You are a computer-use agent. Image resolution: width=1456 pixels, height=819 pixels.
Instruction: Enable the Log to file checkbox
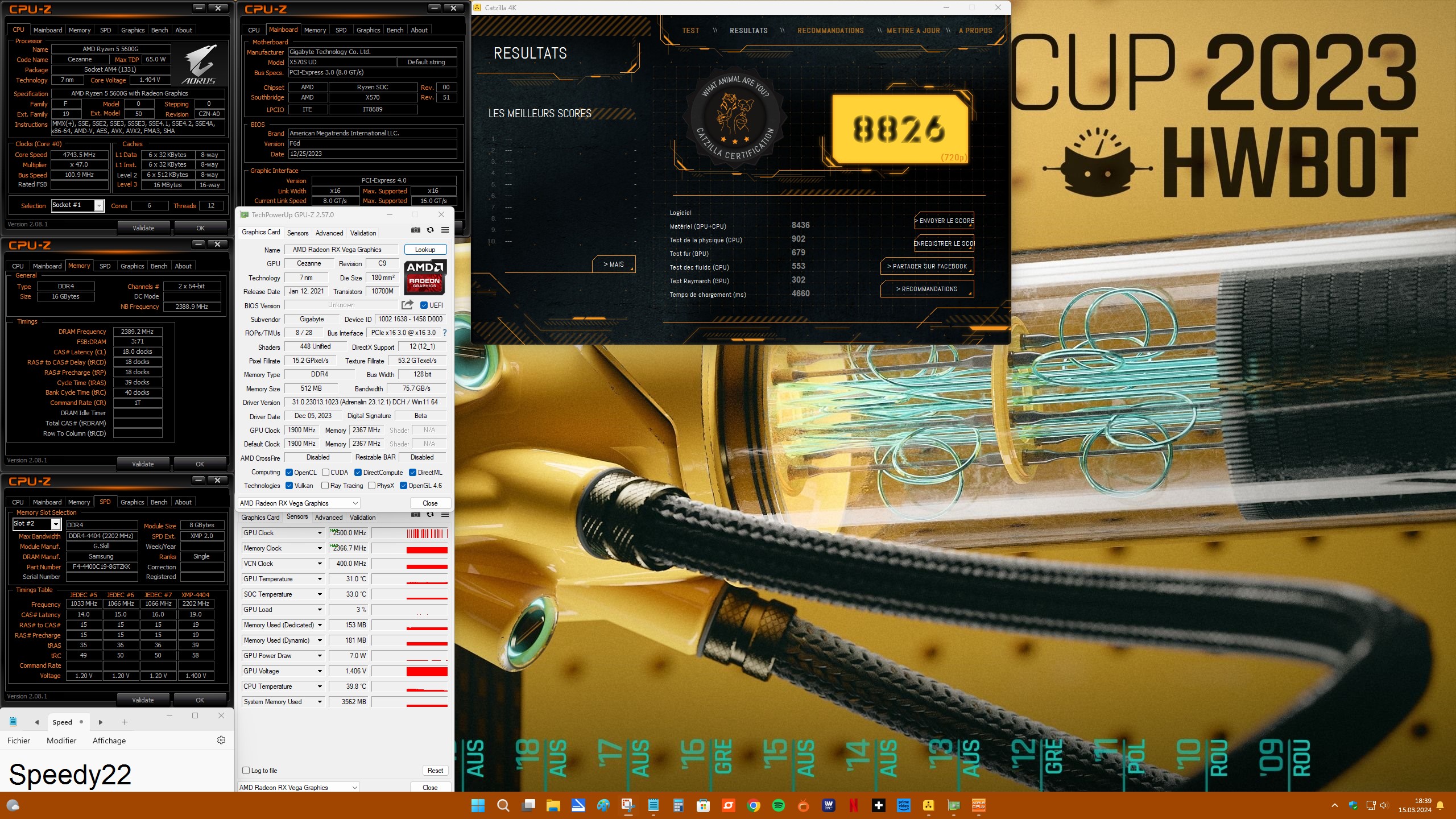tap(246, 771)
